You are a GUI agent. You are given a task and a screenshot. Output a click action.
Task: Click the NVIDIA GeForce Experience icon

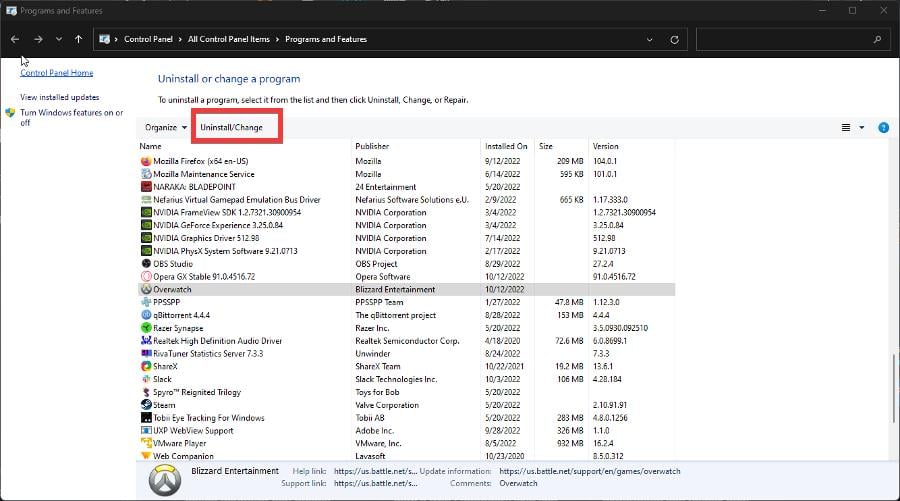click(x=146, y=225)
